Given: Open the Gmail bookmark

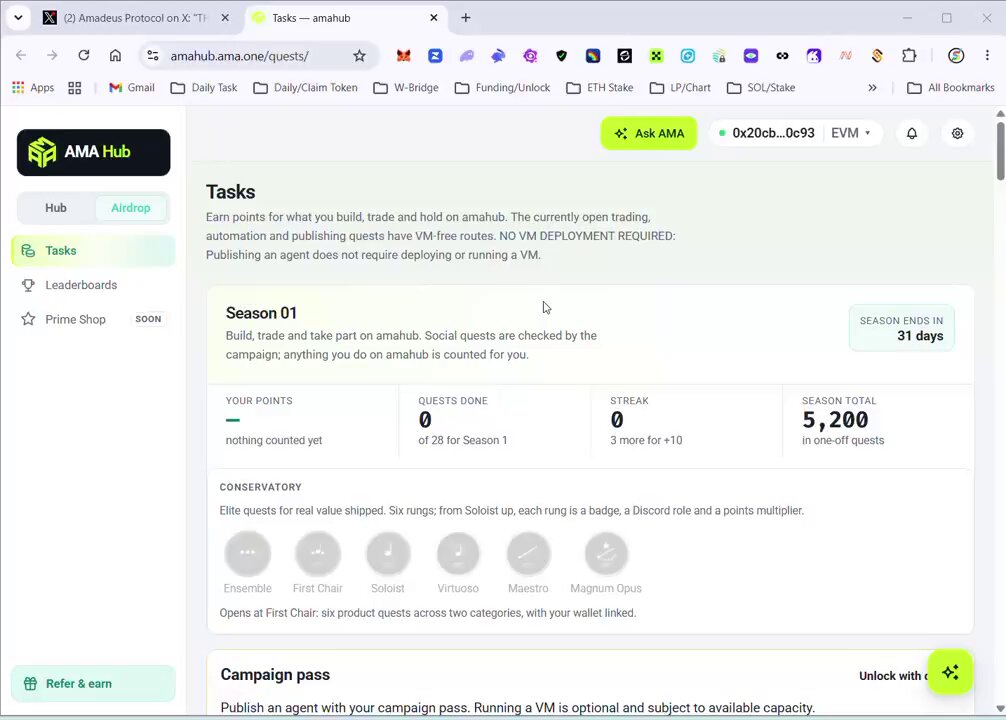Looking at the screenshot, I should click(132, 88).
